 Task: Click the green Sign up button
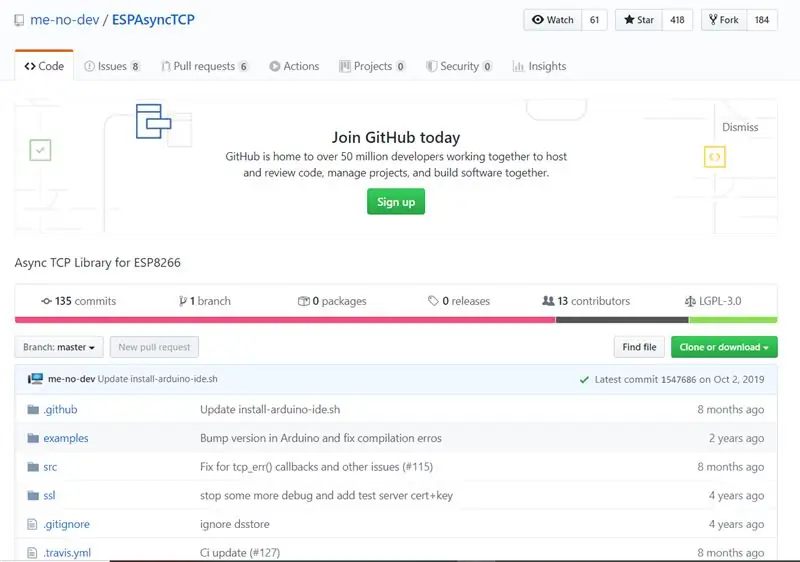(x=396, y=202)
